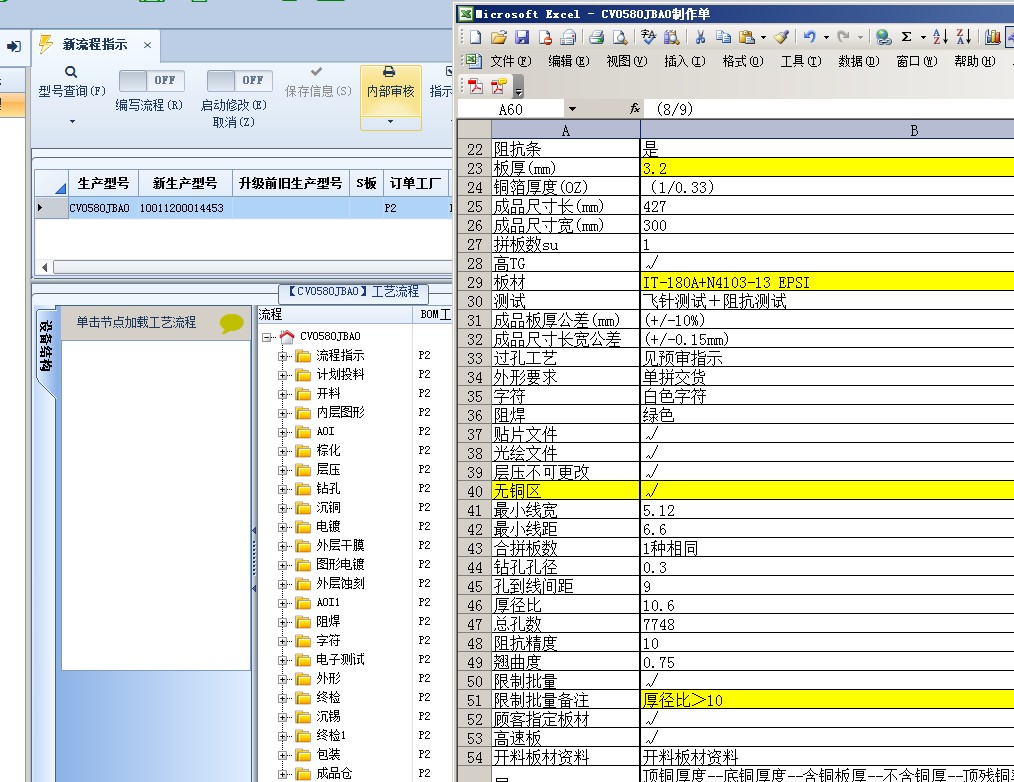This screenshot has height=782, width=1014.
Task: Open a file using Excel's folder icon
Action: click(498, 37)
